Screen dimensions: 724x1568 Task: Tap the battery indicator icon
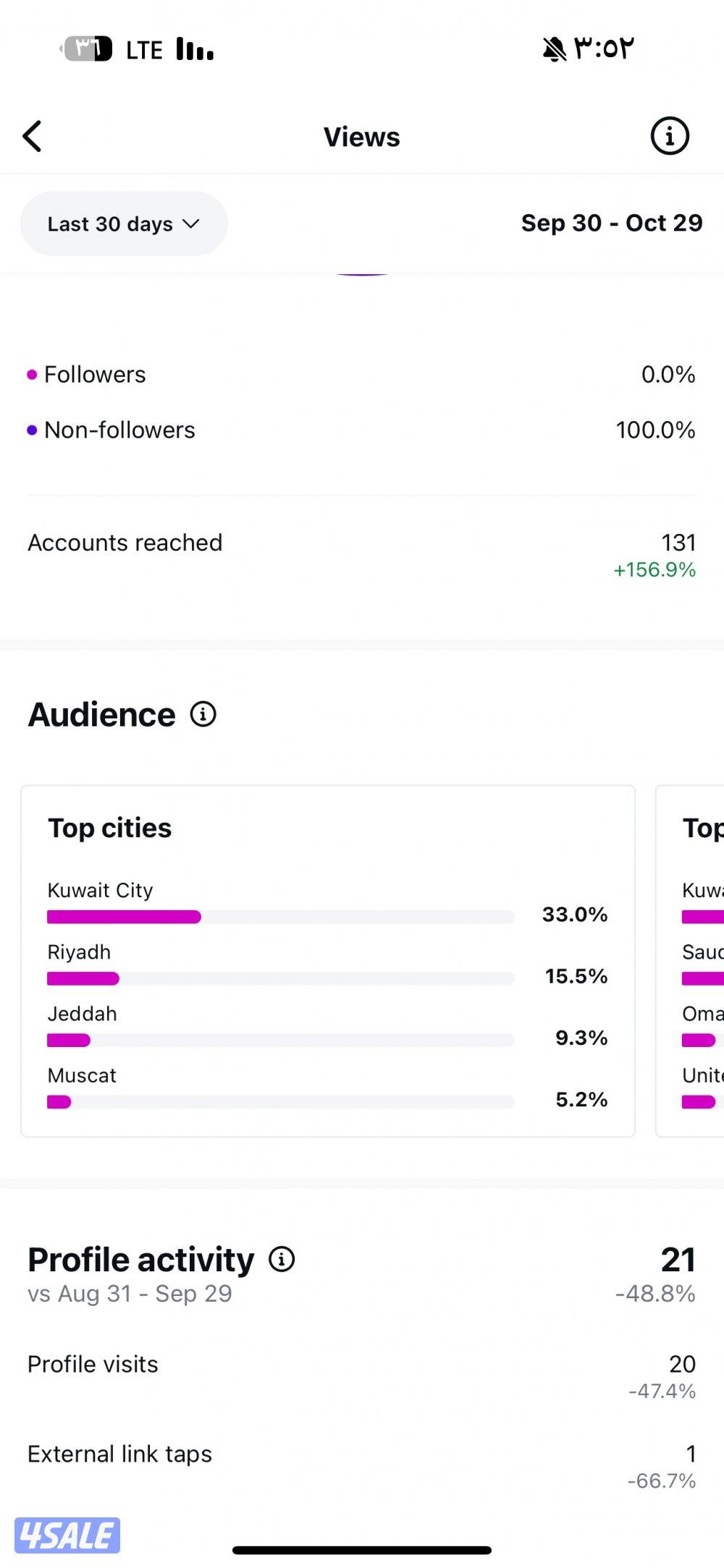[87, 49]
